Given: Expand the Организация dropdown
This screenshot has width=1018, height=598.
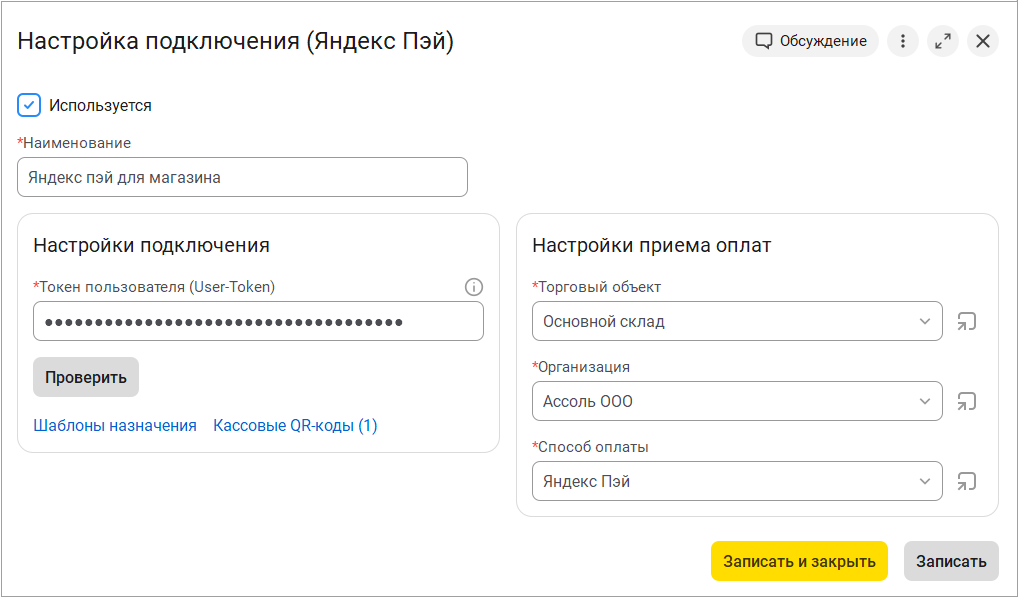Looking at the screenshot, I should pyautogui.click(x=925, y=401).
